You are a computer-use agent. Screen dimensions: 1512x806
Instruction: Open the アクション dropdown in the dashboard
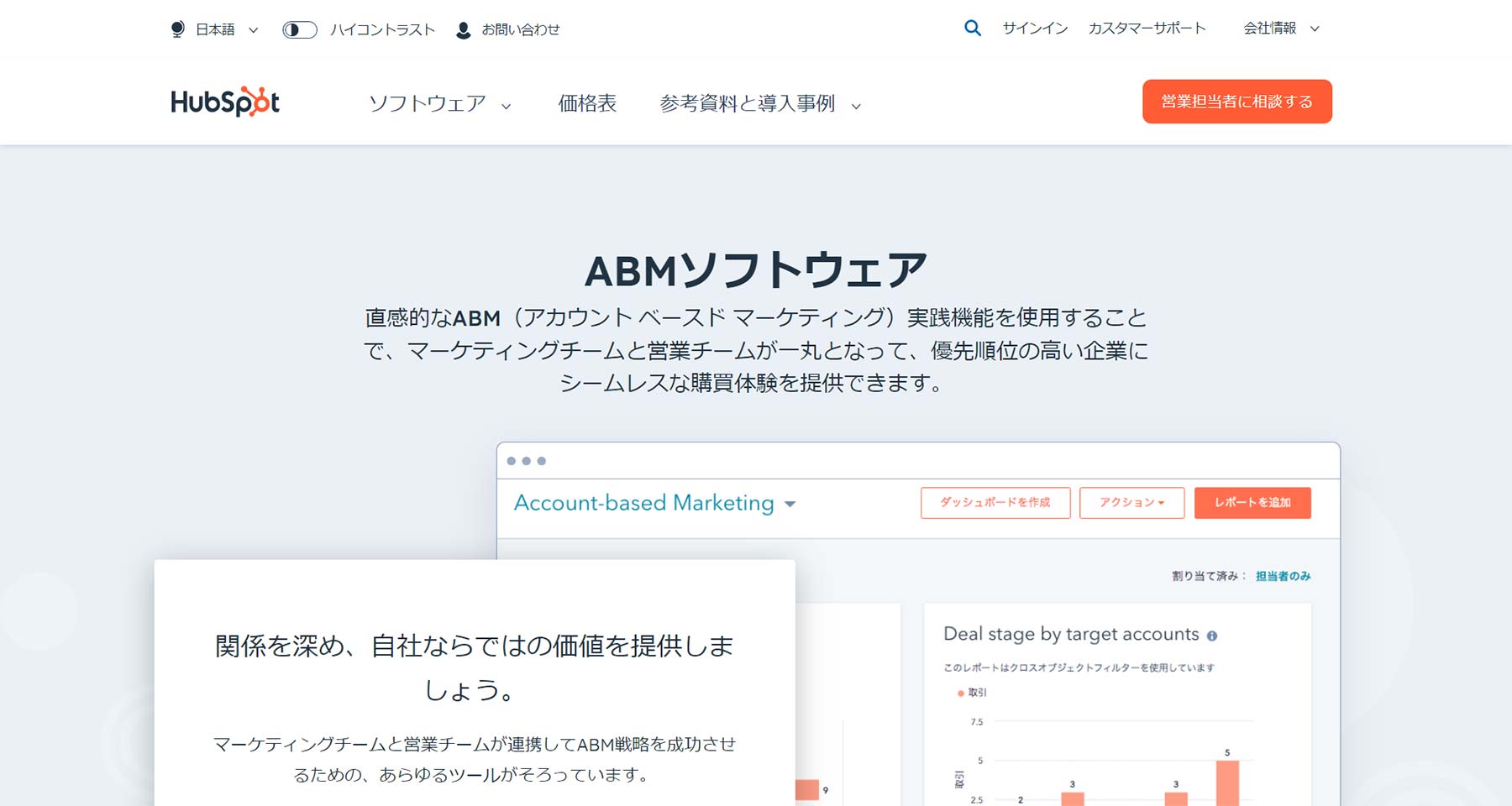tap(1131, 503)
